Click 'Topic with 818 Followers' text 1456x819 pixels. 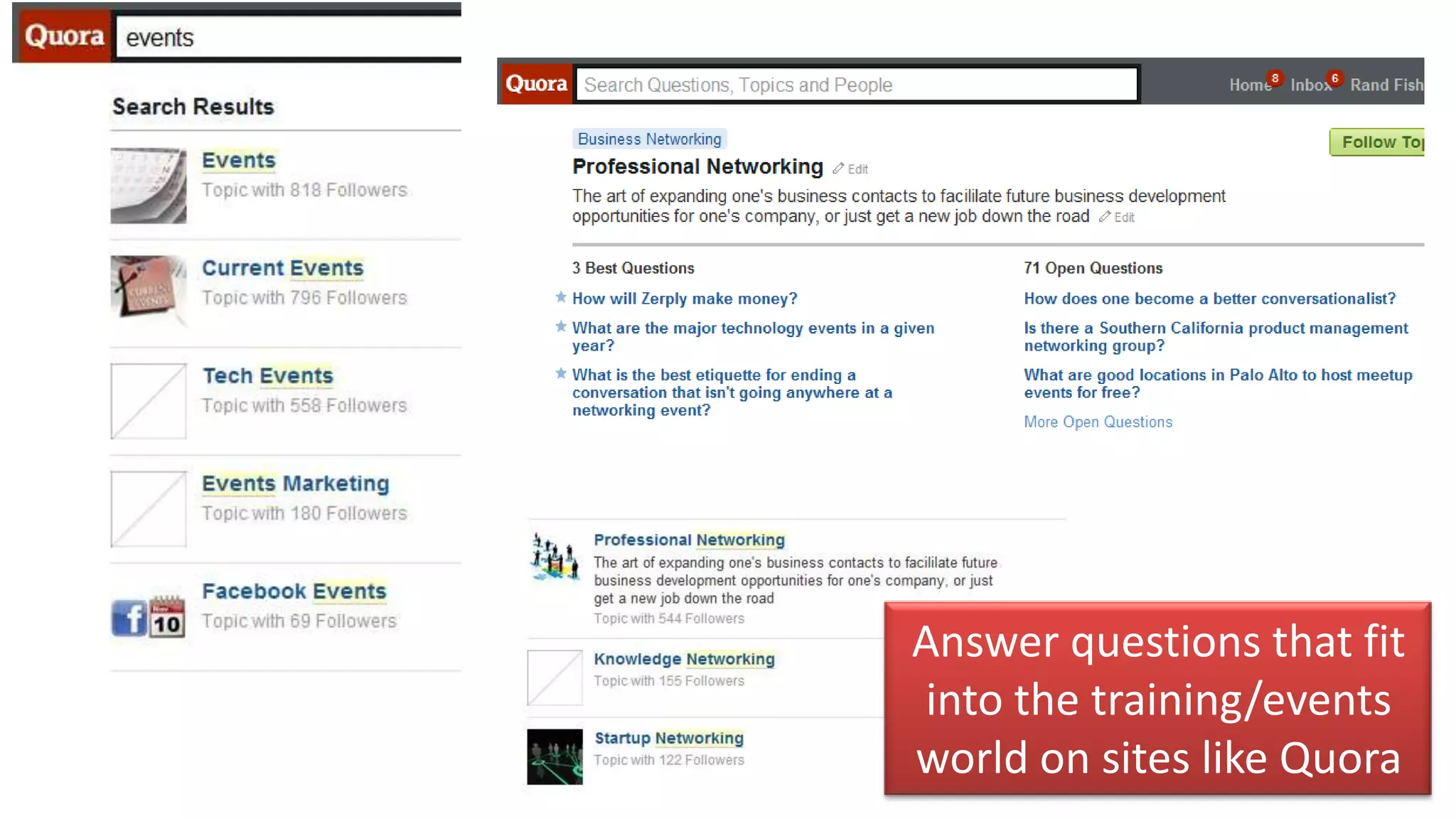pos(304,191)
